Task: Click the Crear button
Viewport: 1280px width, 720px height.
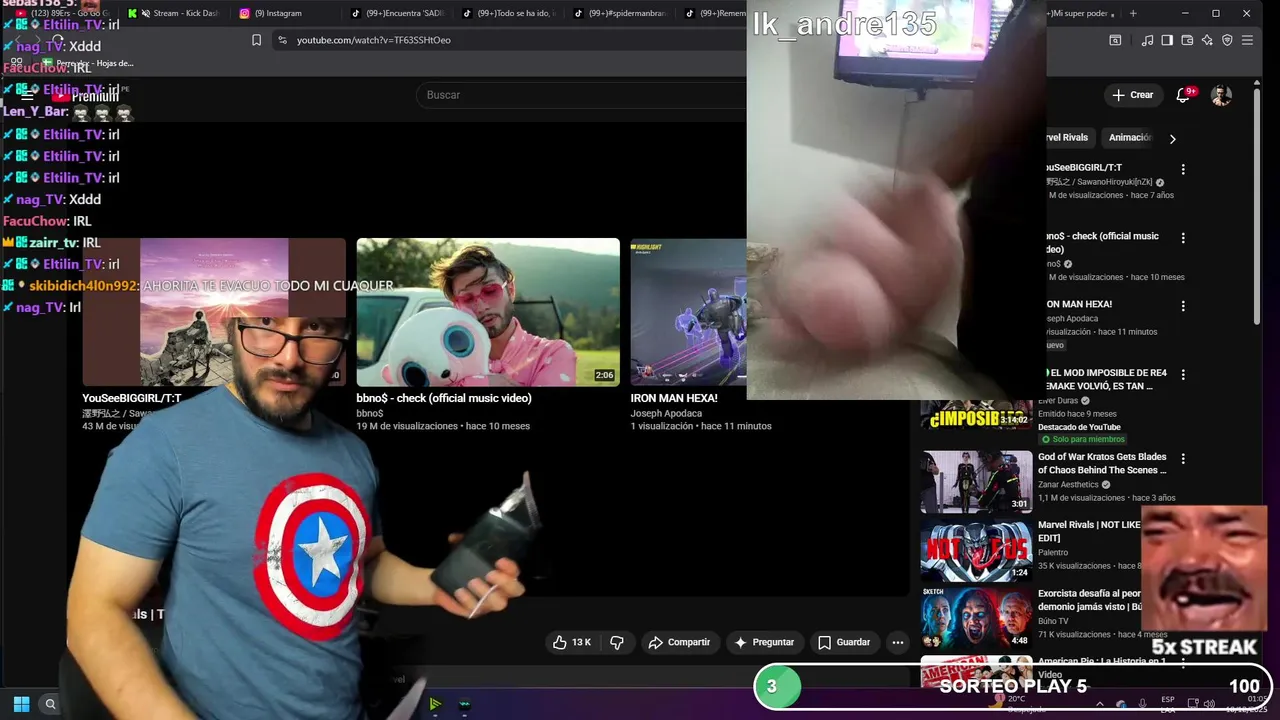Action: (x=1133, y=95)
